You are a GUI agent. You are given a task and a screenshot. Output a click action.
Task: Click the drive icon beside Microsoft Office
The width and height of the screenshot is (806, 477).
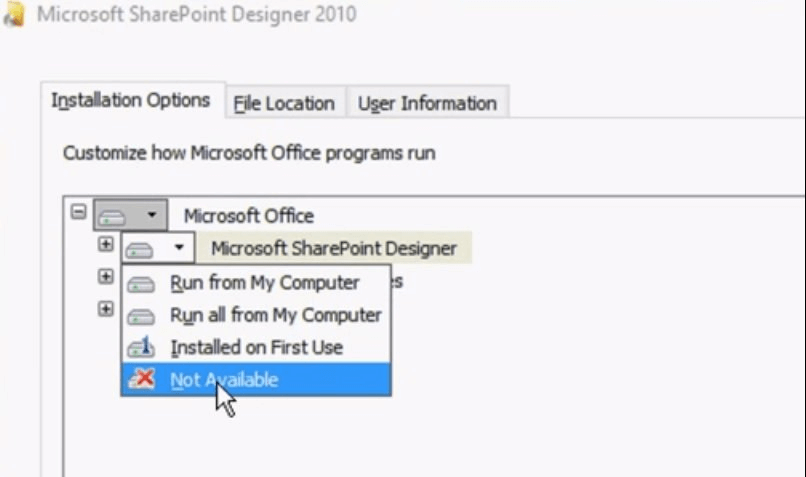[x=113, y=216]
